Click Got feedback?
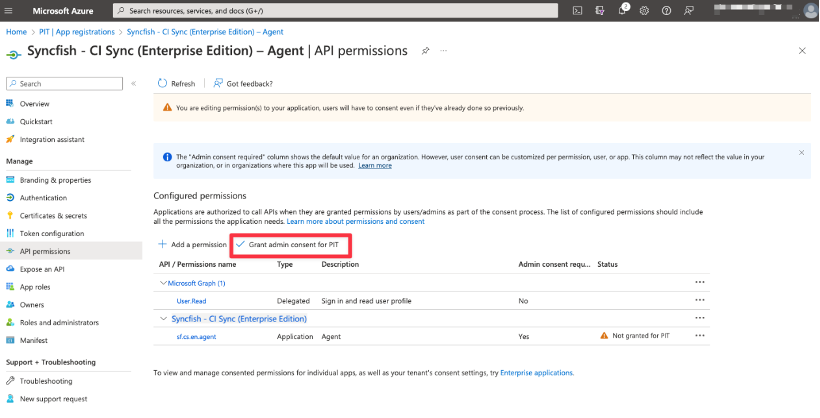The image size is (820, 418). [x=243, y=84]
